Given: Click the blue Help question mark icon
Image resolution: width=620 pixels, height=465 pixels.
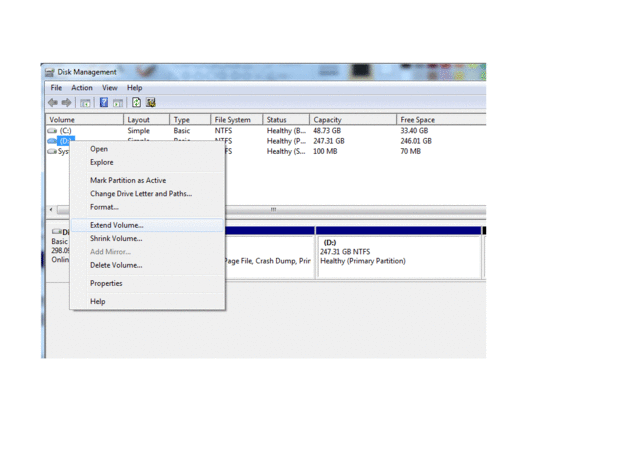Looking at the screenshot, I should tap(104, 103).
